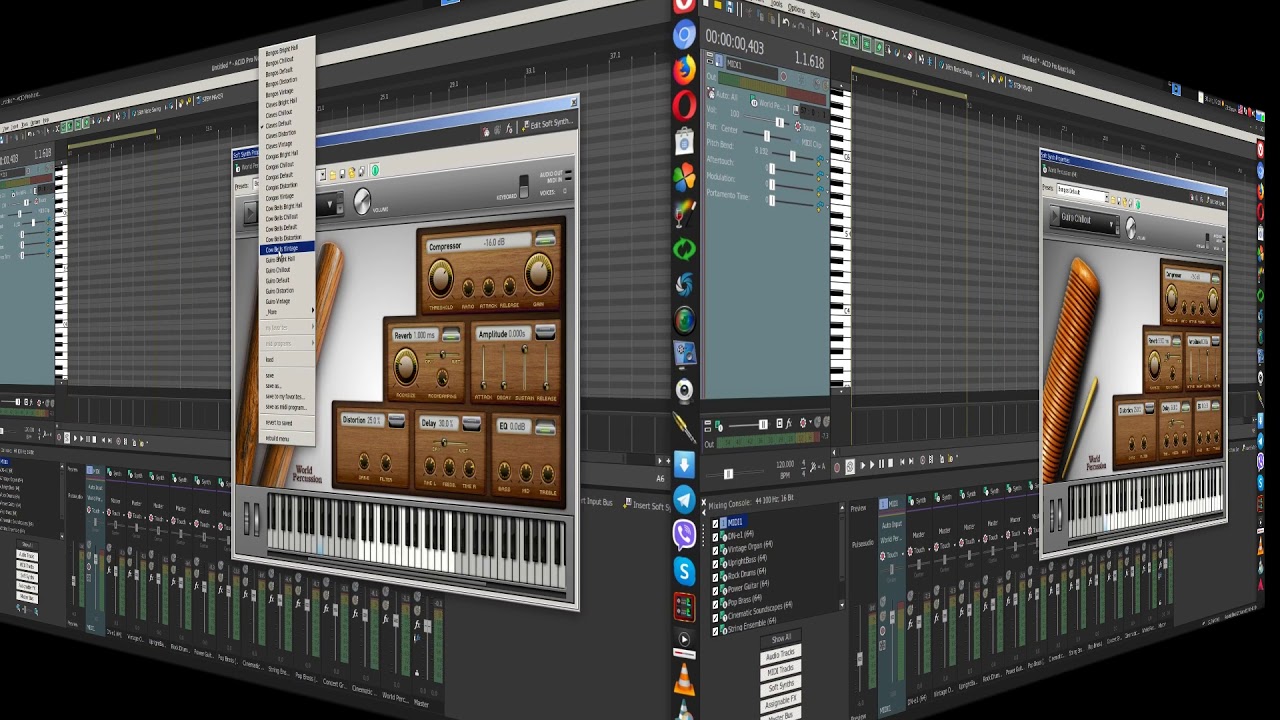Flip the Keyboard switch in the left synth
Screen dimensions: 1280x720
pos(523,186)
